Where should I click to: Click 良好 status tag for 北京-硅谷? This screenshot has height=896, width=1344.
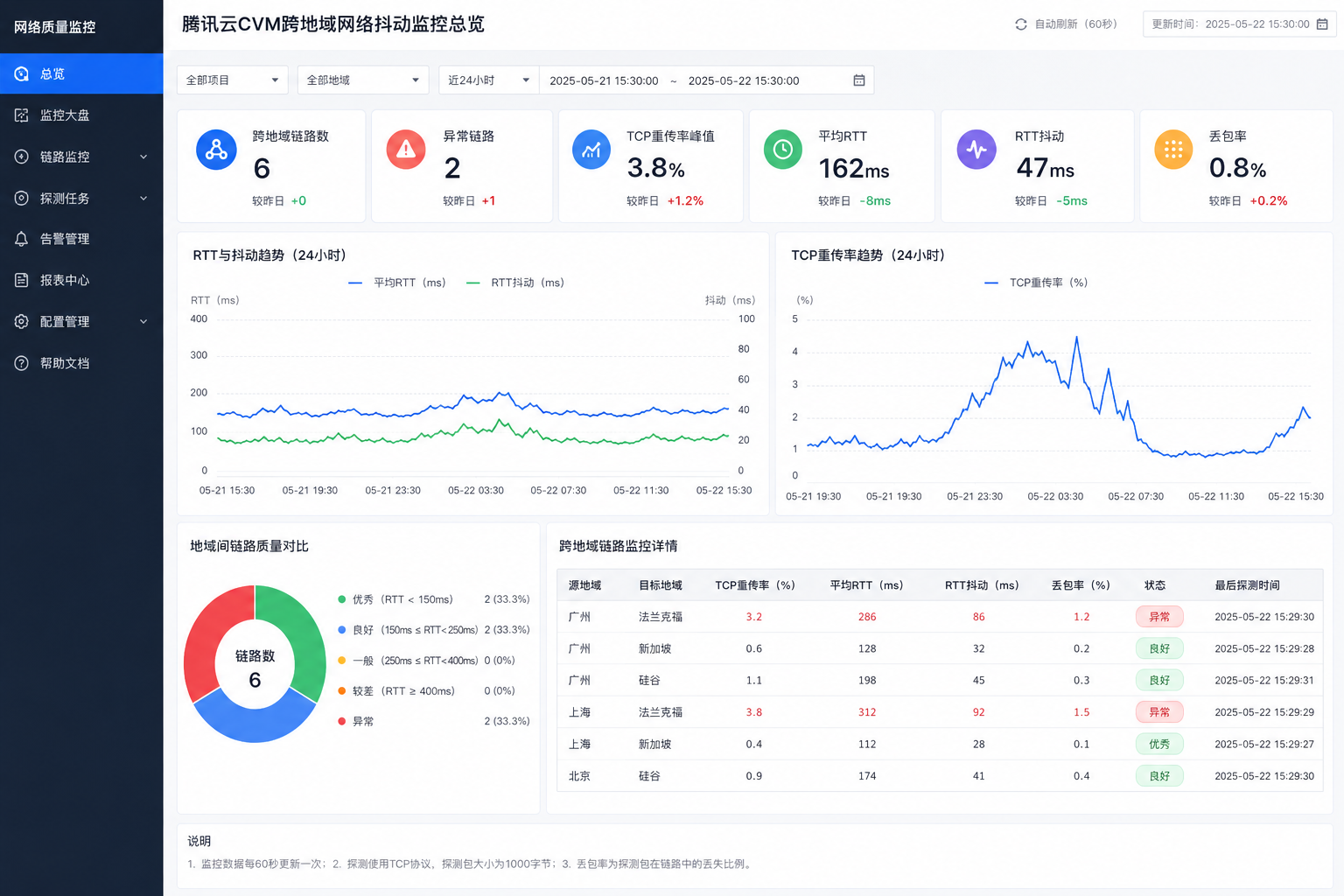(x=1159, y=776)
